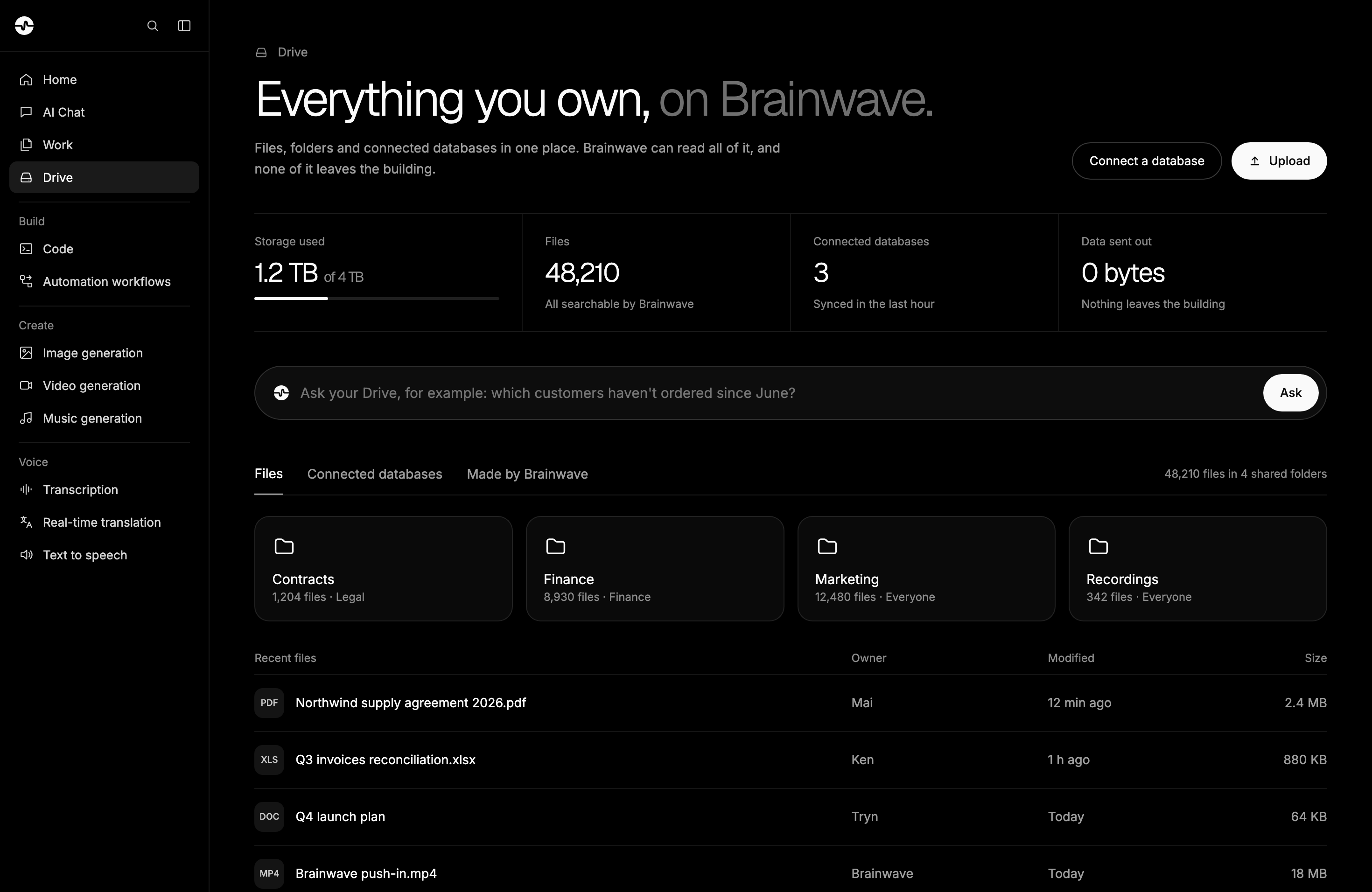Open the Drive item in sidebar

pos(105,177)
